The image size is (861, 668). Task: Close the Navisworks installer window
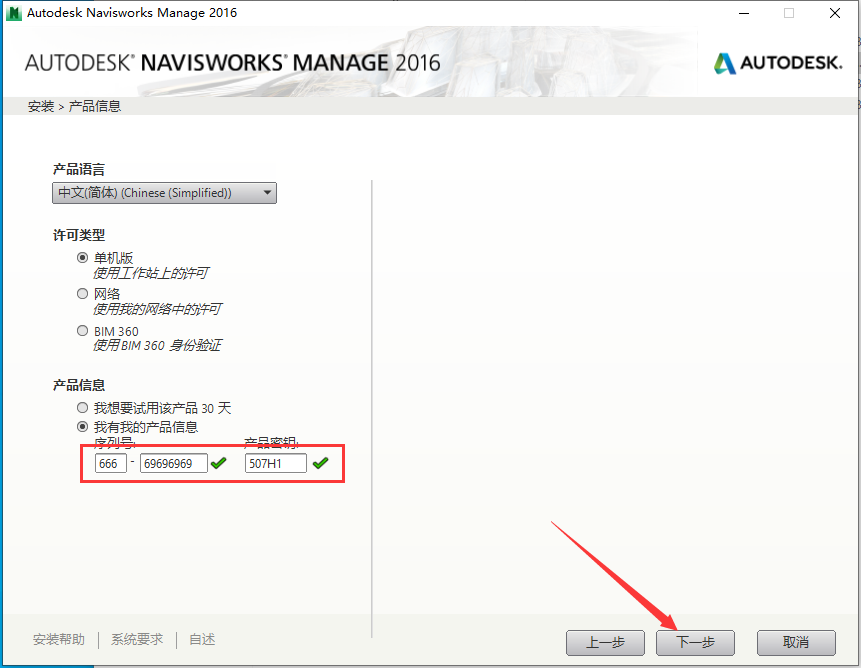835,13
